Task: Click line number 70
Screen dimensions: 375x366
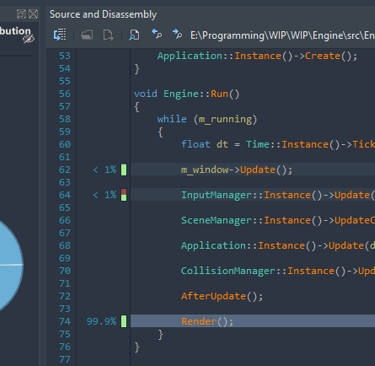Action: coord(65,271)
